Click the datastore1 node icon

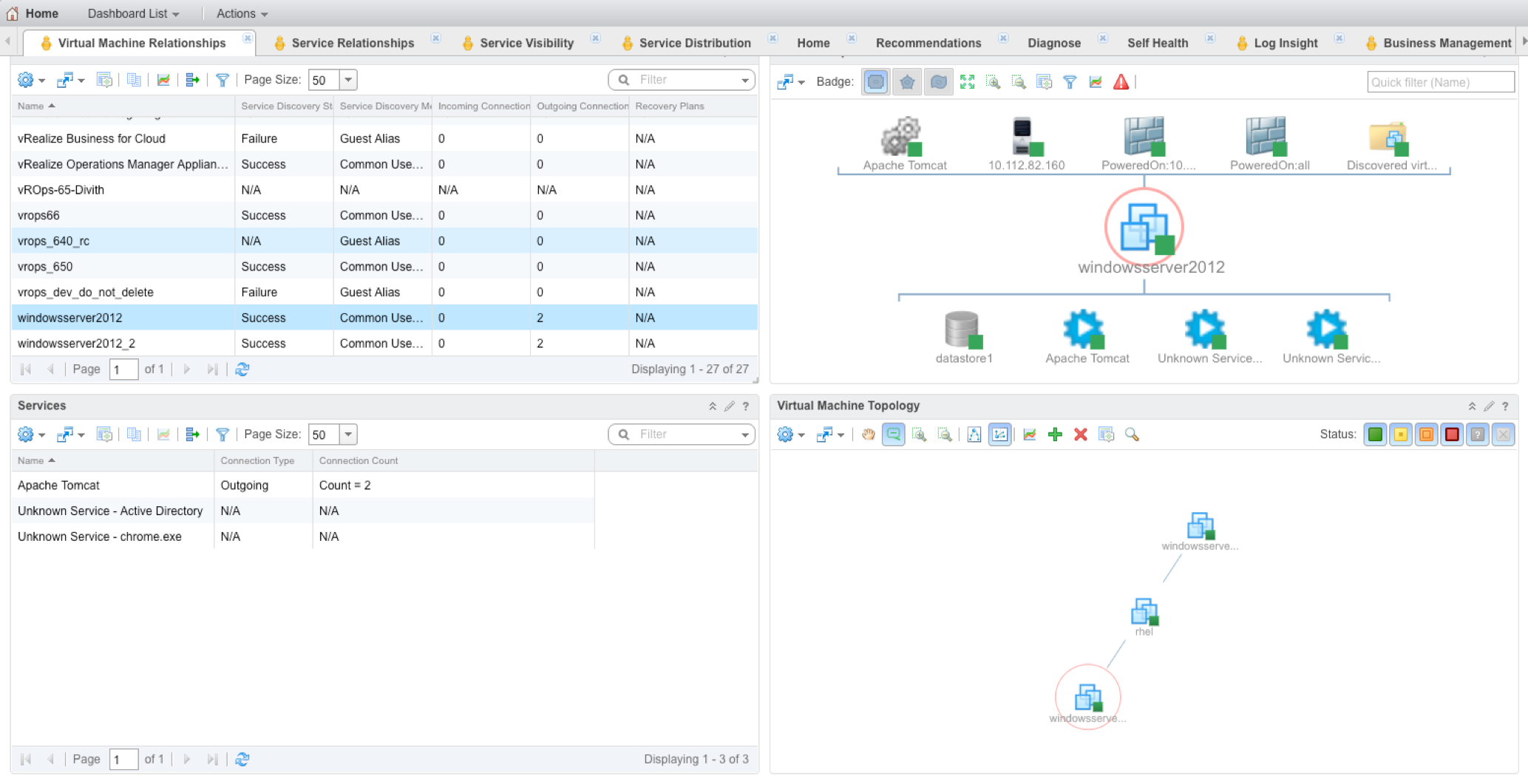click(x=962, y=330)
